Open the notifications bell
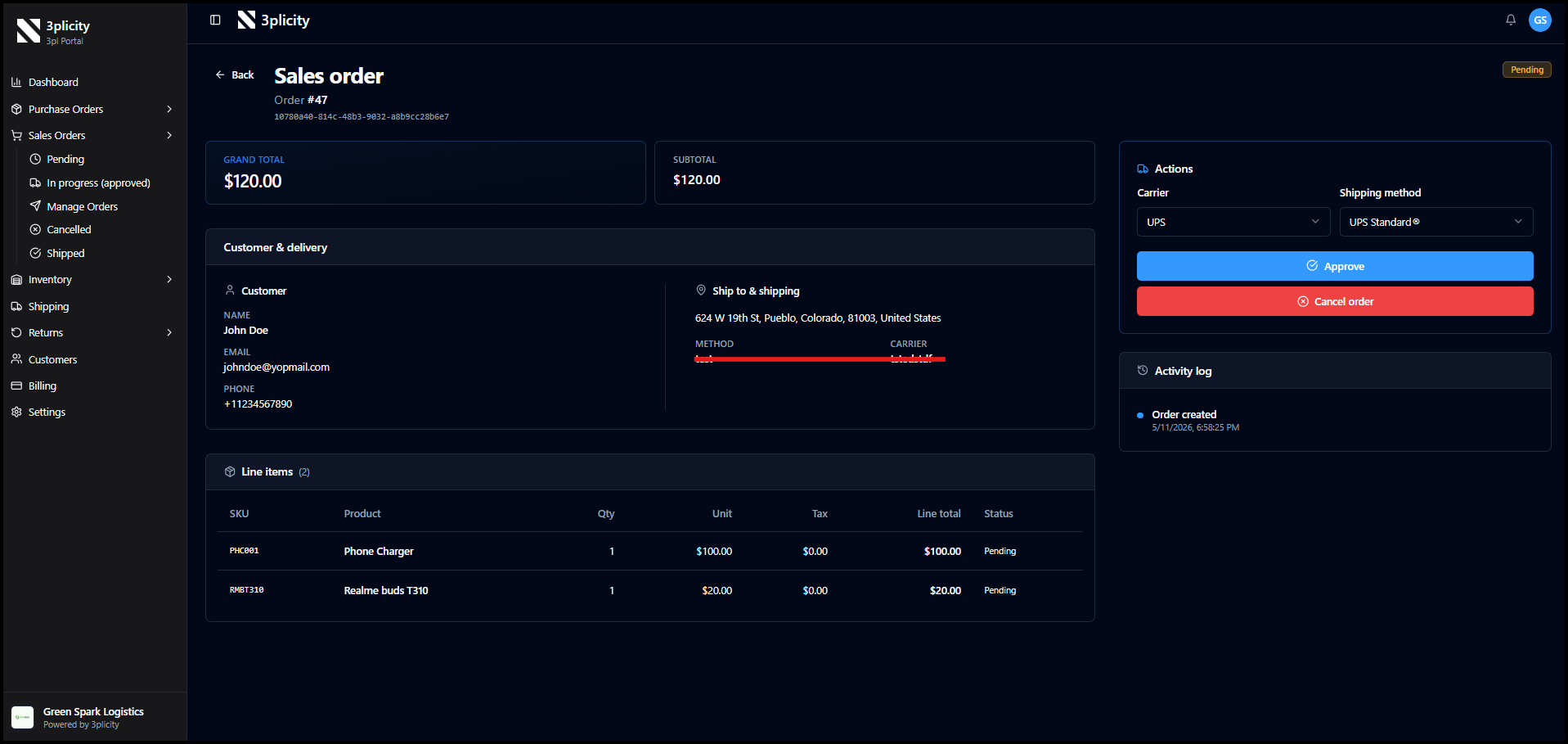The width and height of the screenshot is (1568, 744). coord(1511,20)
